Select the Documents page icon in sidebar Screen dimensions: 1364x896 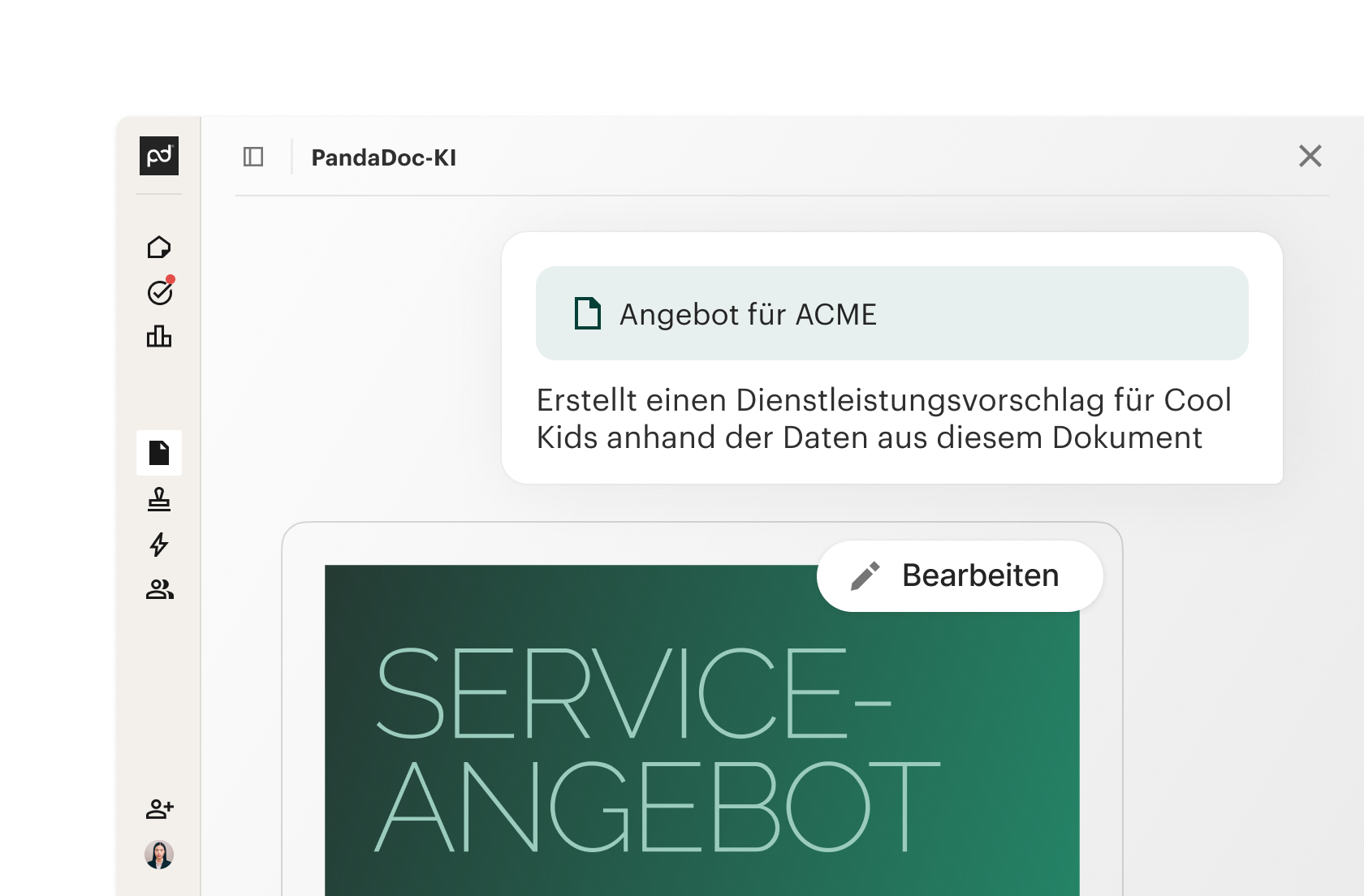(159, 453)
